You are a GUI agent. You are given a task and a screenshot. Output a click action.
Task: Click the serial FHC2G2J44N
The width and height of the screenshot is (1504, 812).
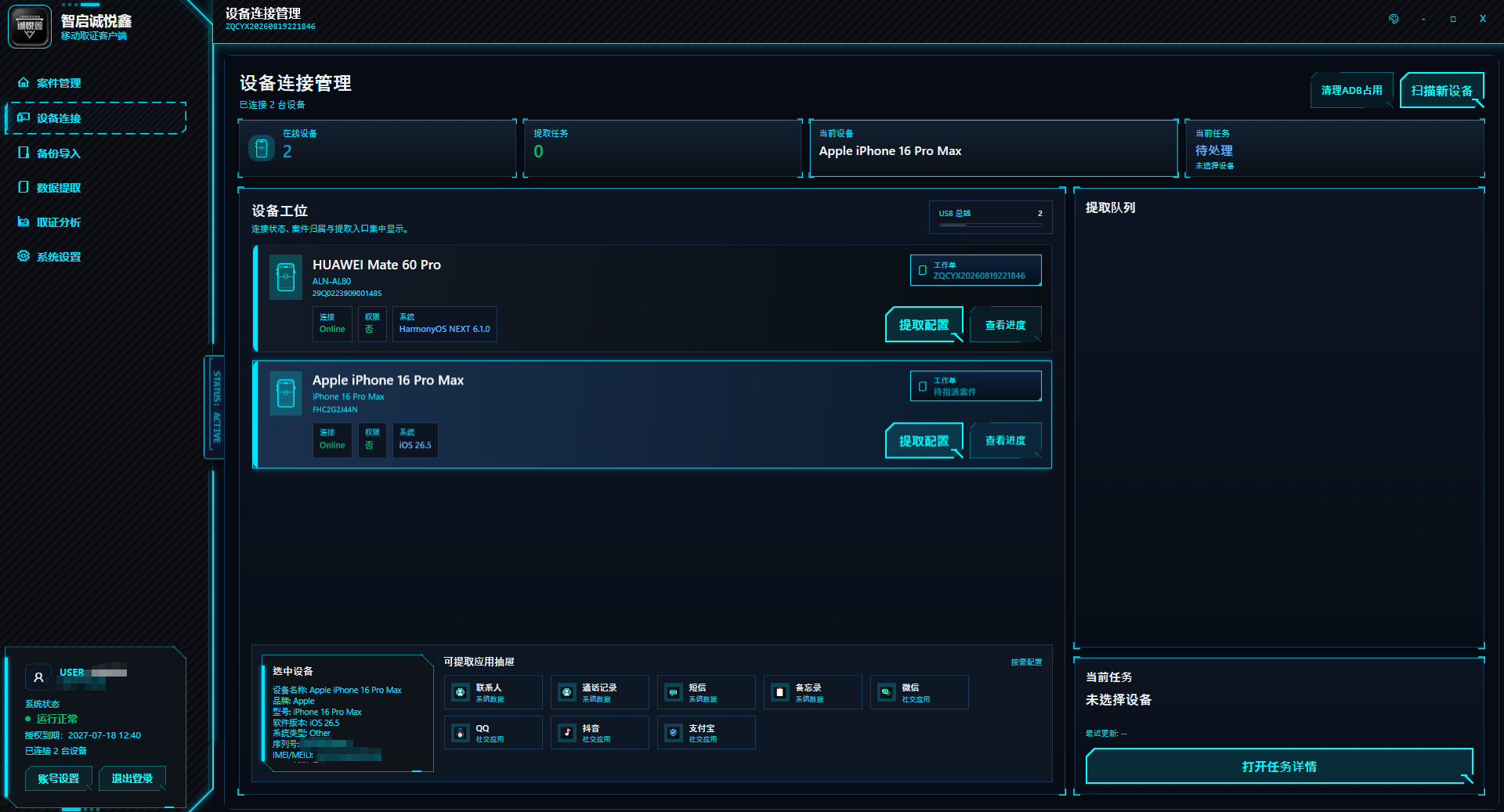tap(335, 410)
